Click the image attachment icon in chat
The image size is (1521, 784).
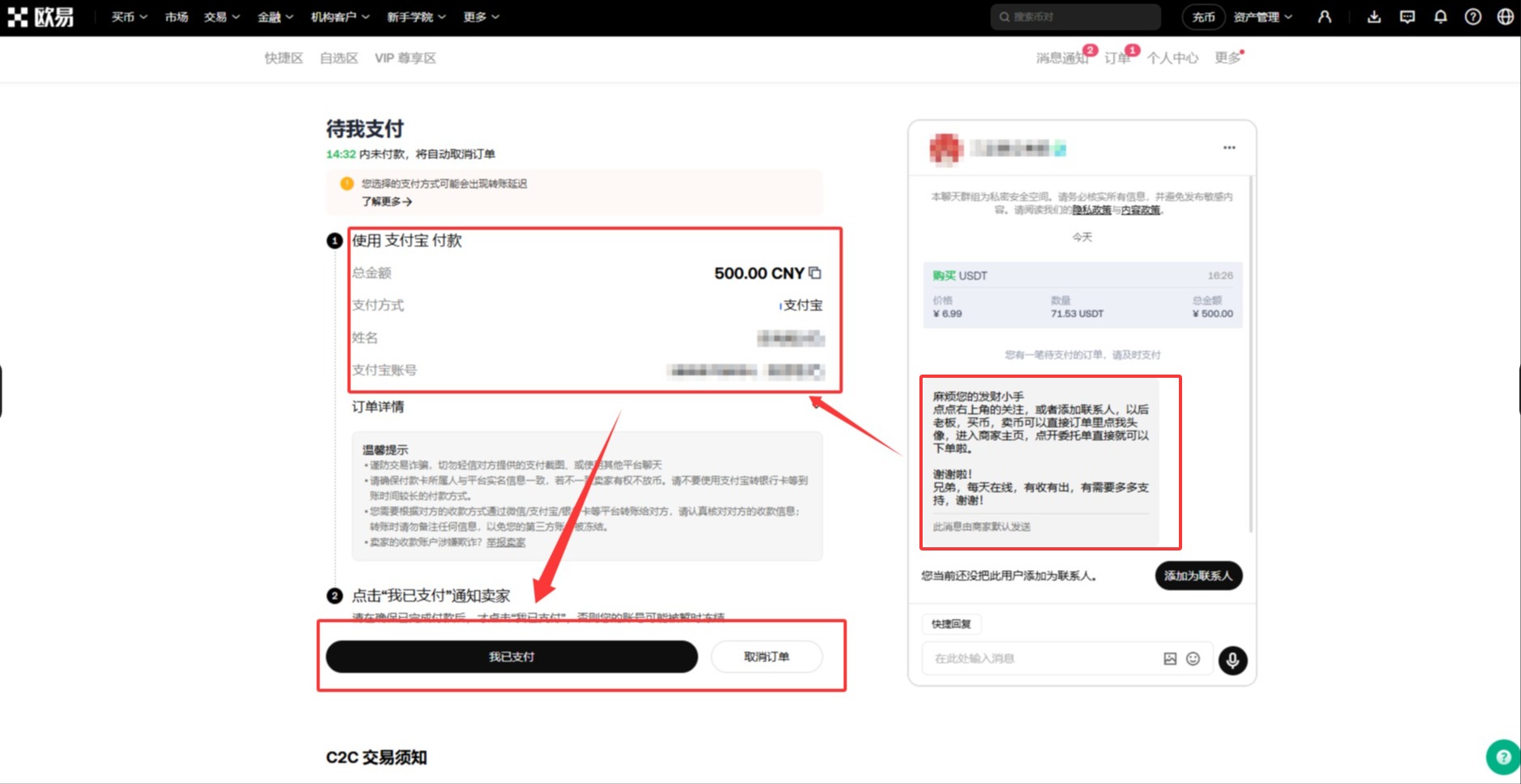click(1170, 658)
